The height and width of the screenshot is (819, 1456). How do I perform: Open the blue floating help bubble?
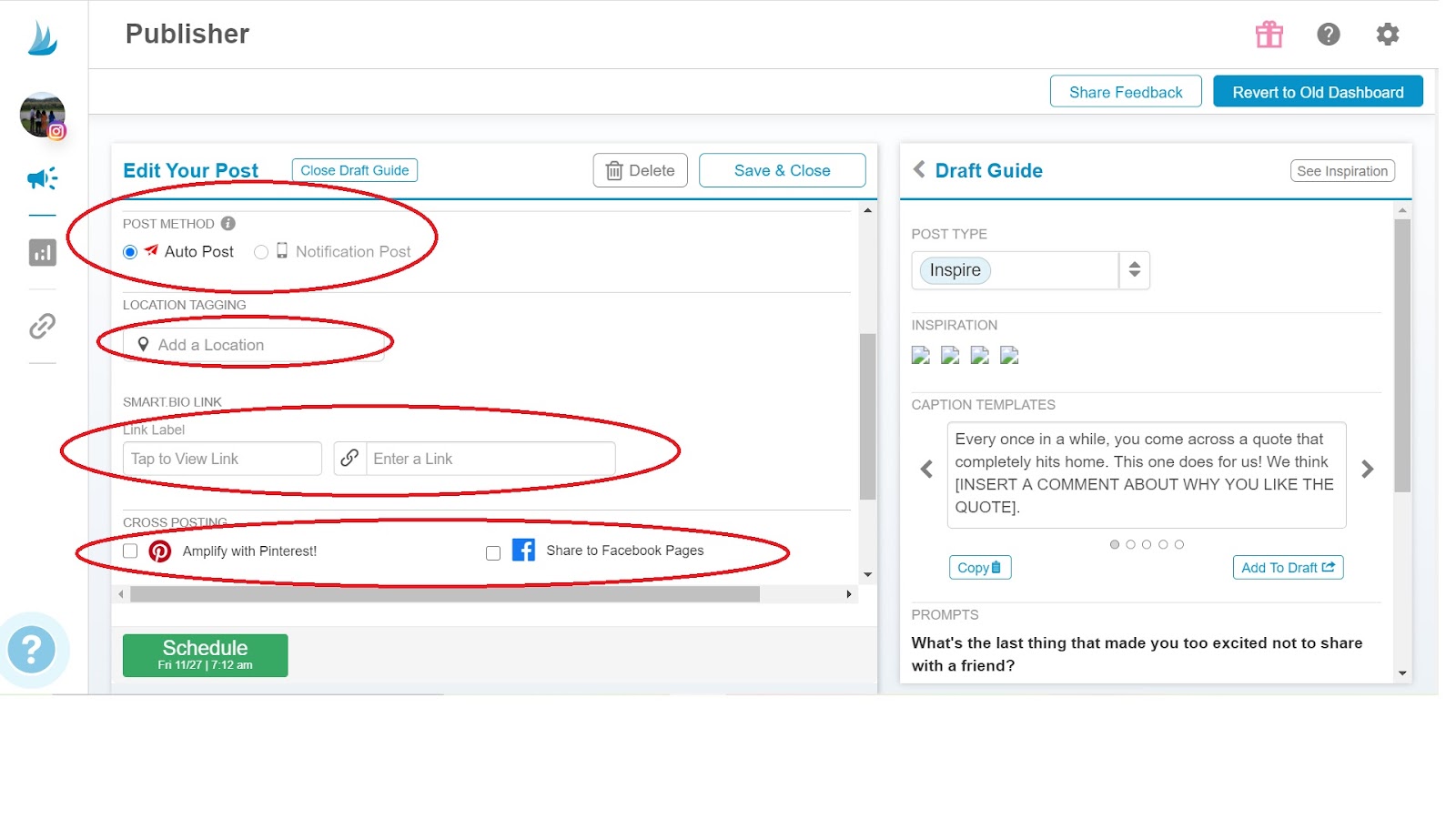point(32,650)
